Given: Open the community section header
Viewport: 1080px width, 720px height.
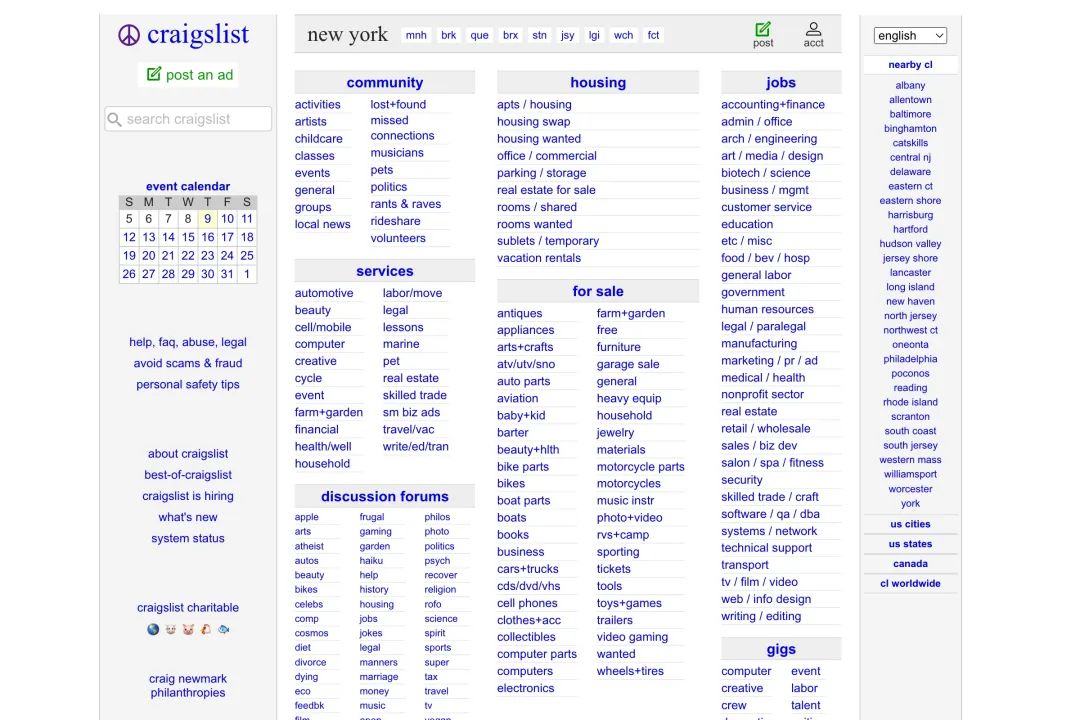Looking at the screenshot, I should click(x=384, y=83).
